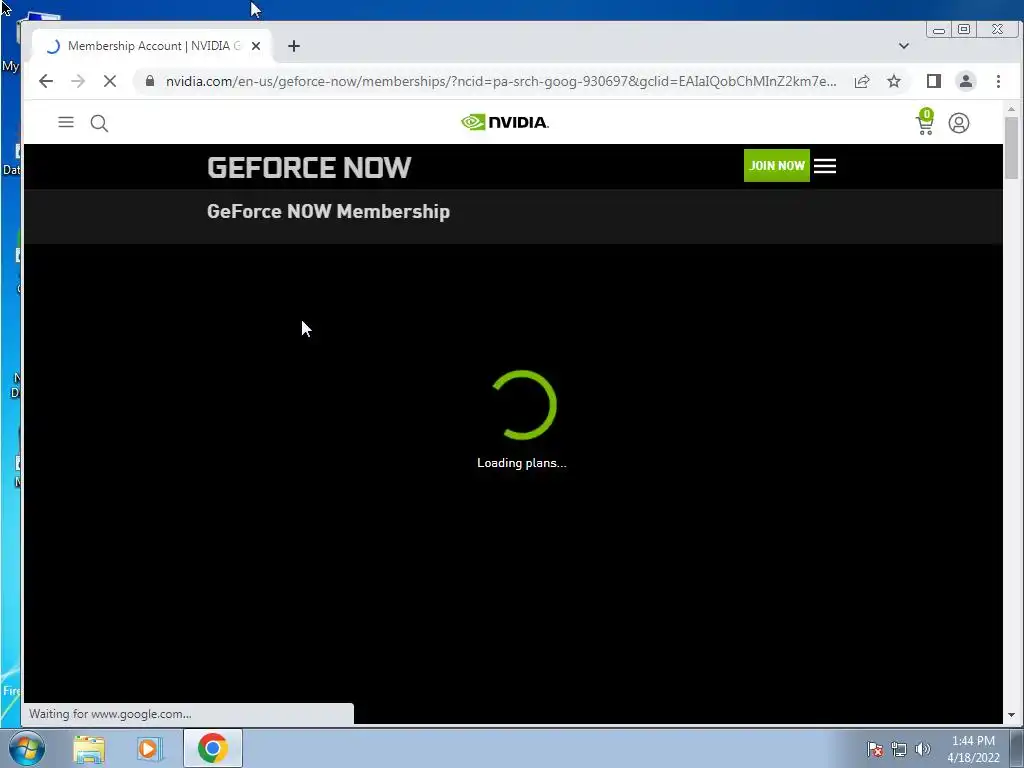Open the GeForce NOW section menu
Screen dimensions: 1024x768
825,166
